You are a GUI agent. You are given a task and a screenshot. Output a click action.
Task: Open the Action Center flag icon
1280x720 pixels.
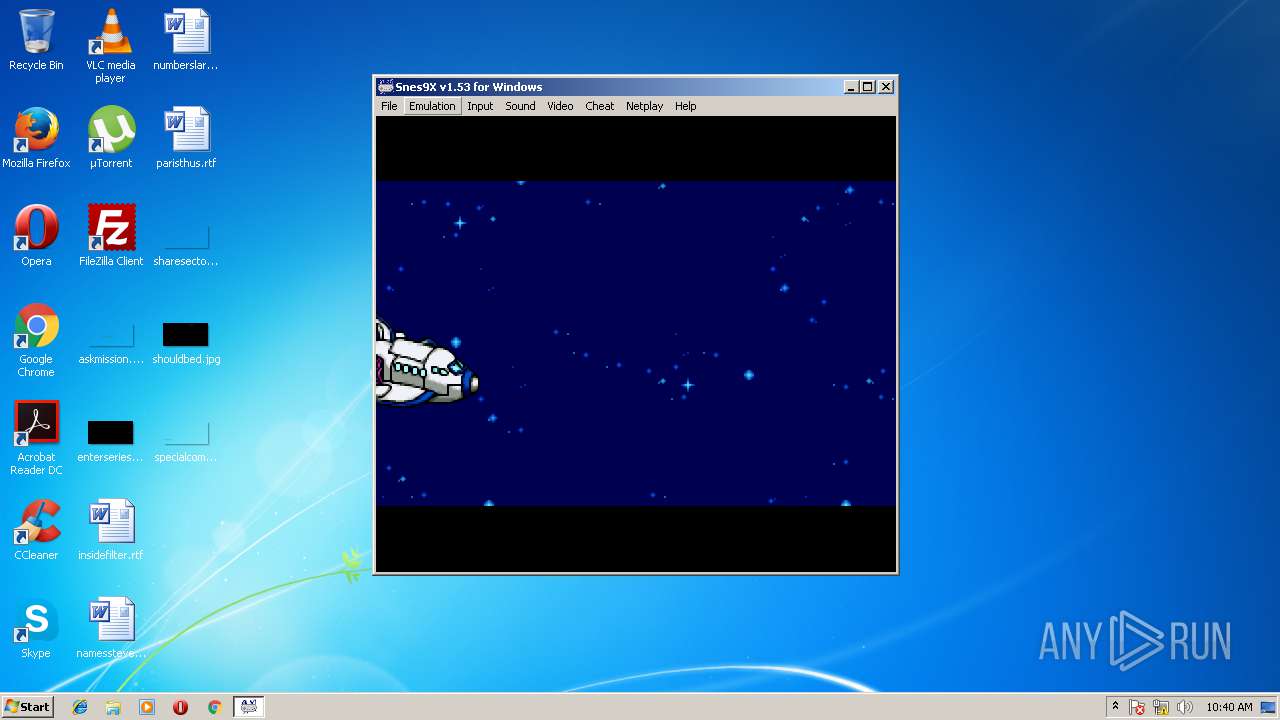1138,707
